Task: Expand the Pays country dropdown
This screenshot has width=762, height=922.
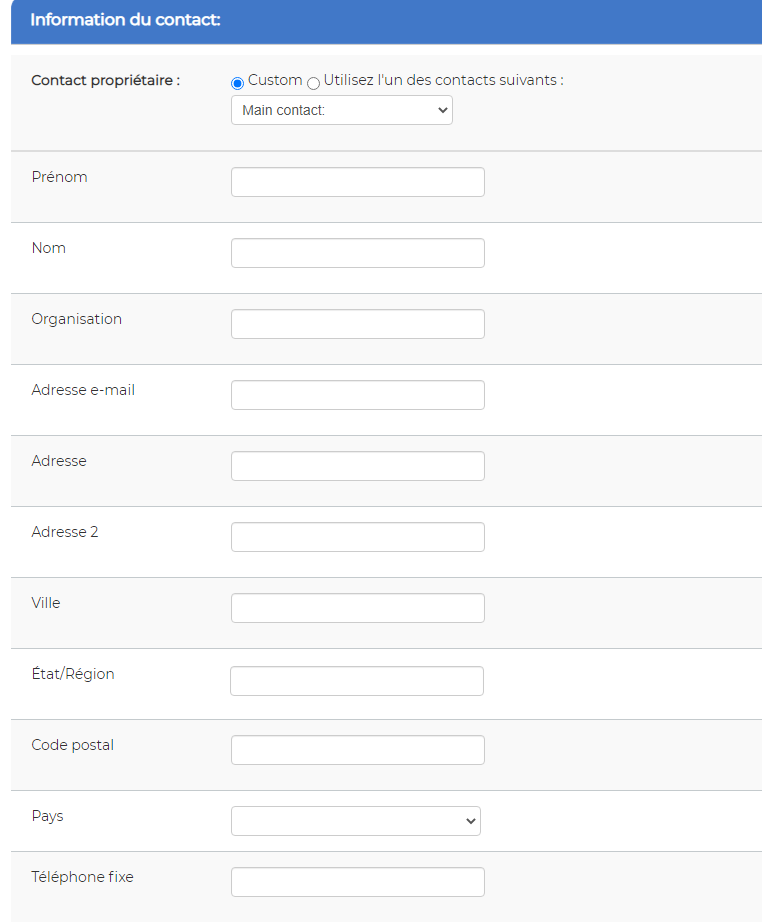Action: (356, 821)
